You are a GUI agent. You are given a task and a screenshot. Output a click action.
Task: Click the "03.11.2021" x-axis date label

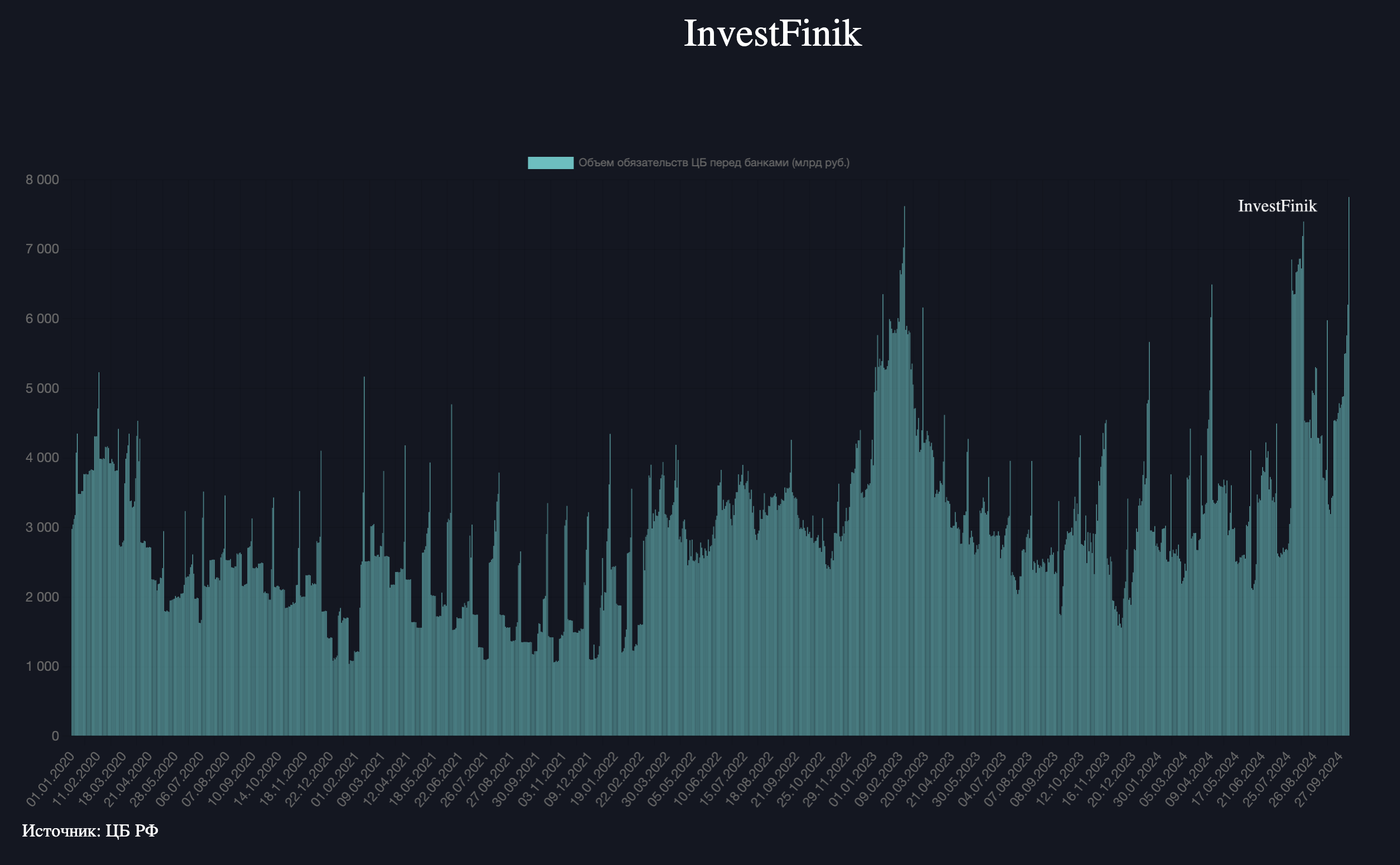[x=543, y=779]
